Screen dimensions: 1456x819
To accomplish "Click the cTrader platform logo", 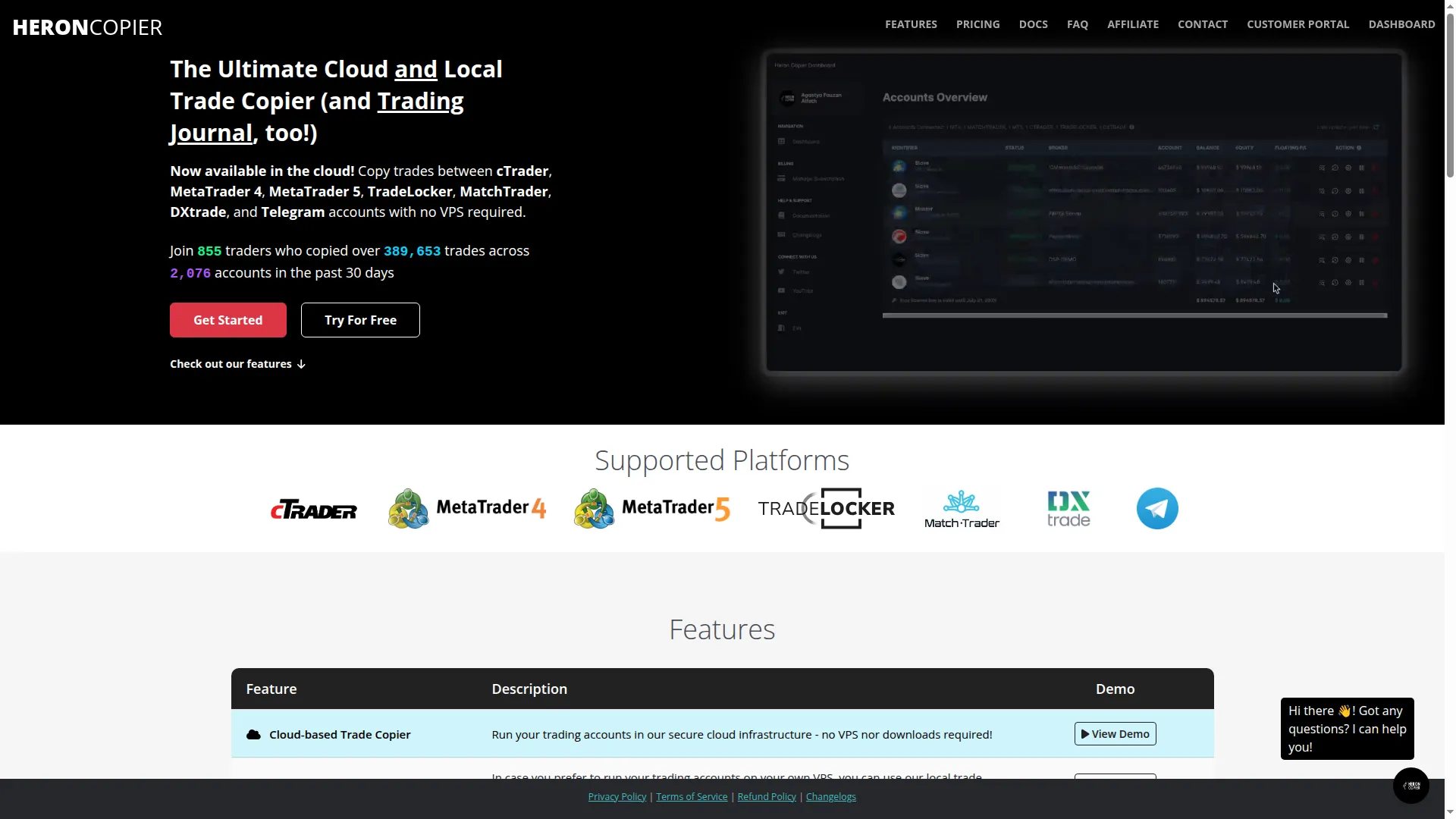I will [x=314, y=510].
